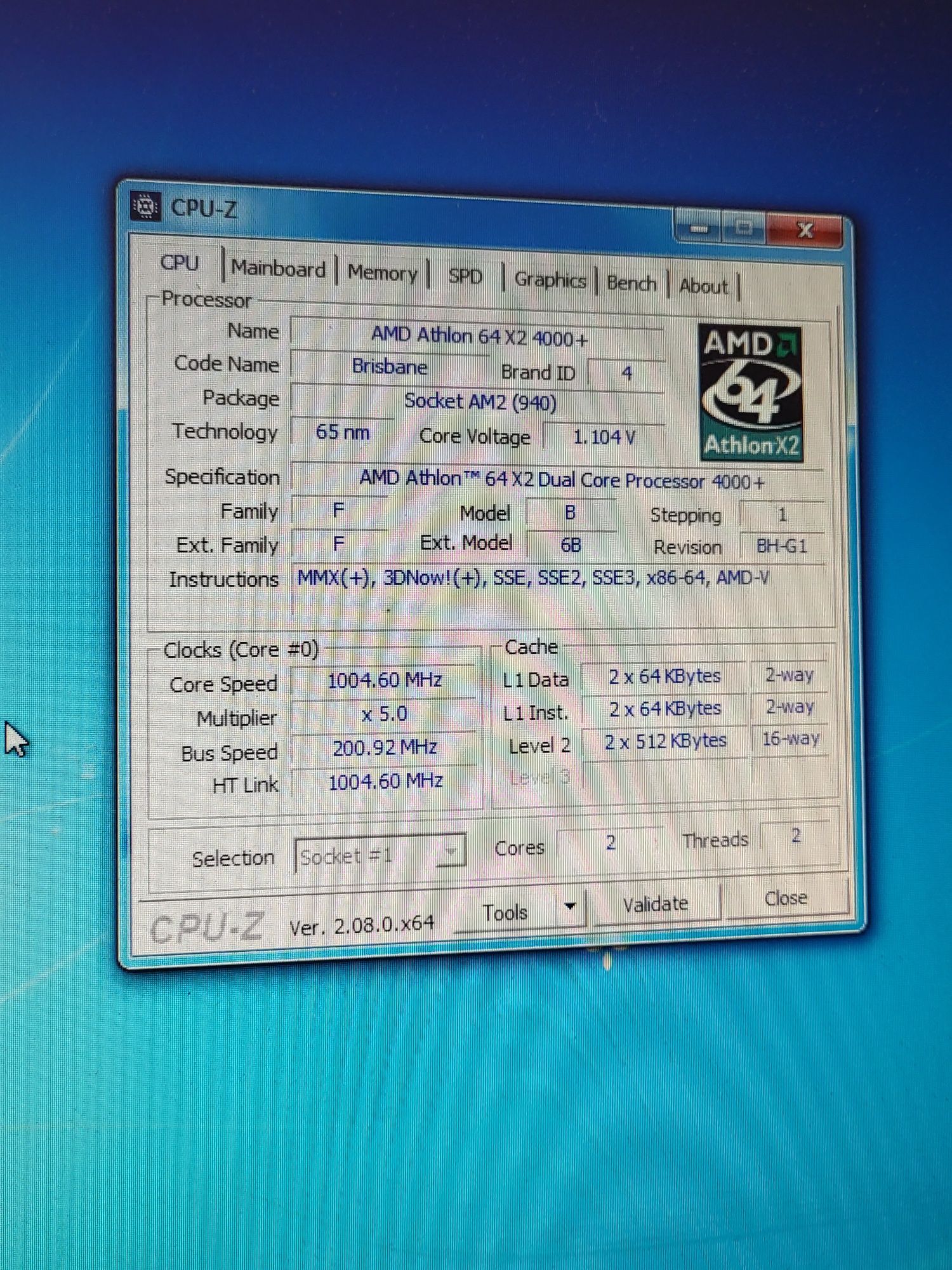This screenshot has height=1270, width=952.
Task: Click the Cores value 2
Action: pyautogui.click(x=610, y=843)
